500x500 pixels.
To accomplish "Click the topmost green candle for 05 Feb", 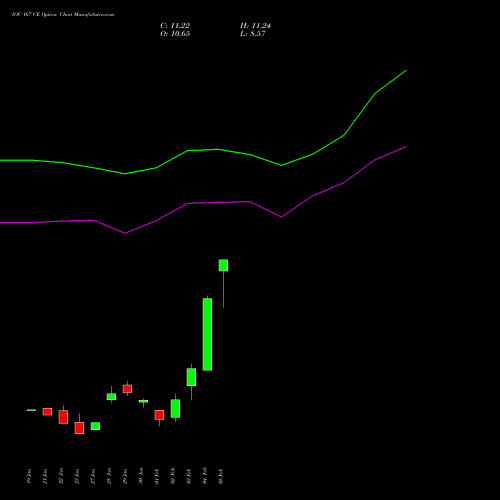I will point(223,265).
